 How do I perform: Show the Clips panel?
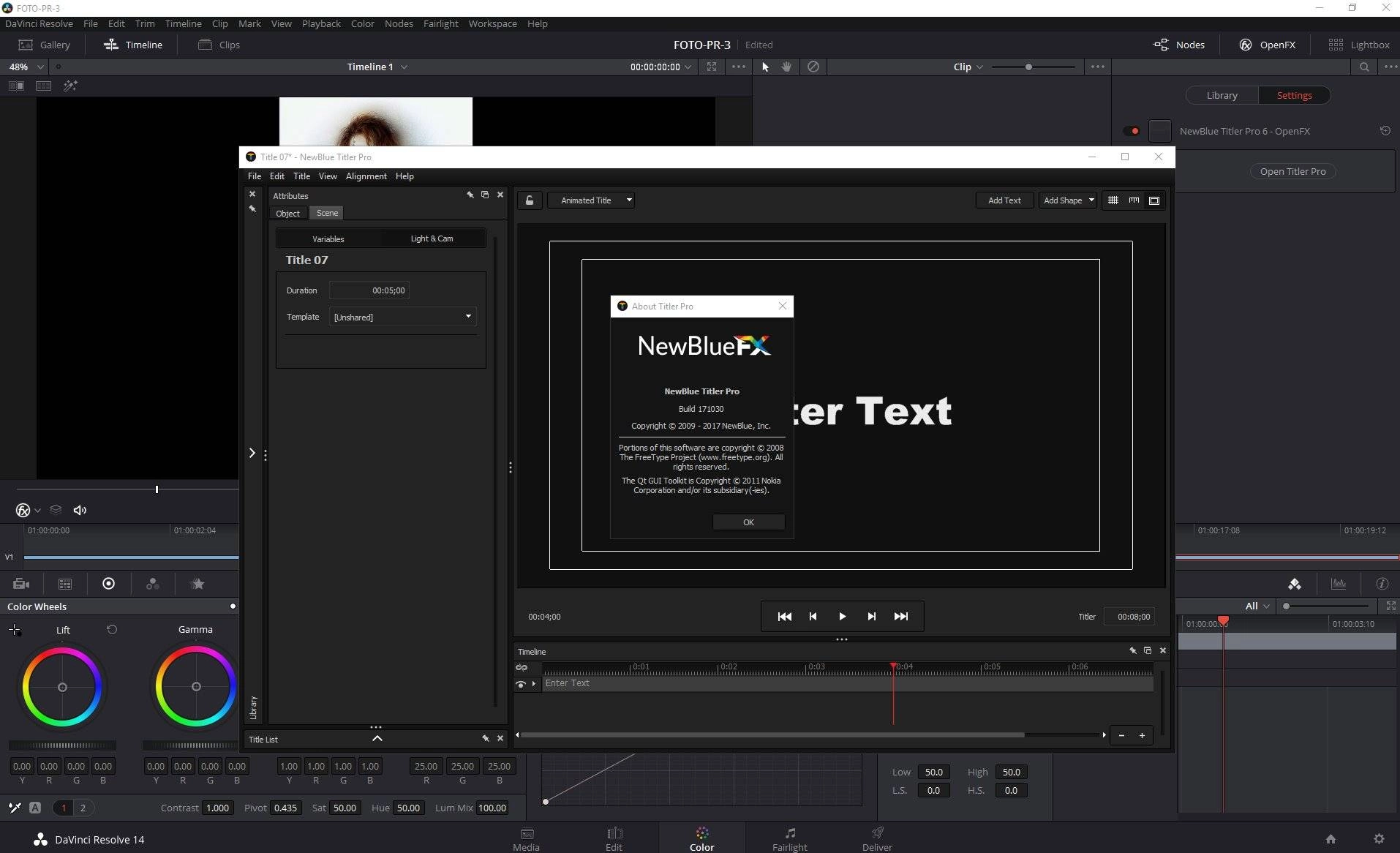pyautogui.click(x=219, y=45)
